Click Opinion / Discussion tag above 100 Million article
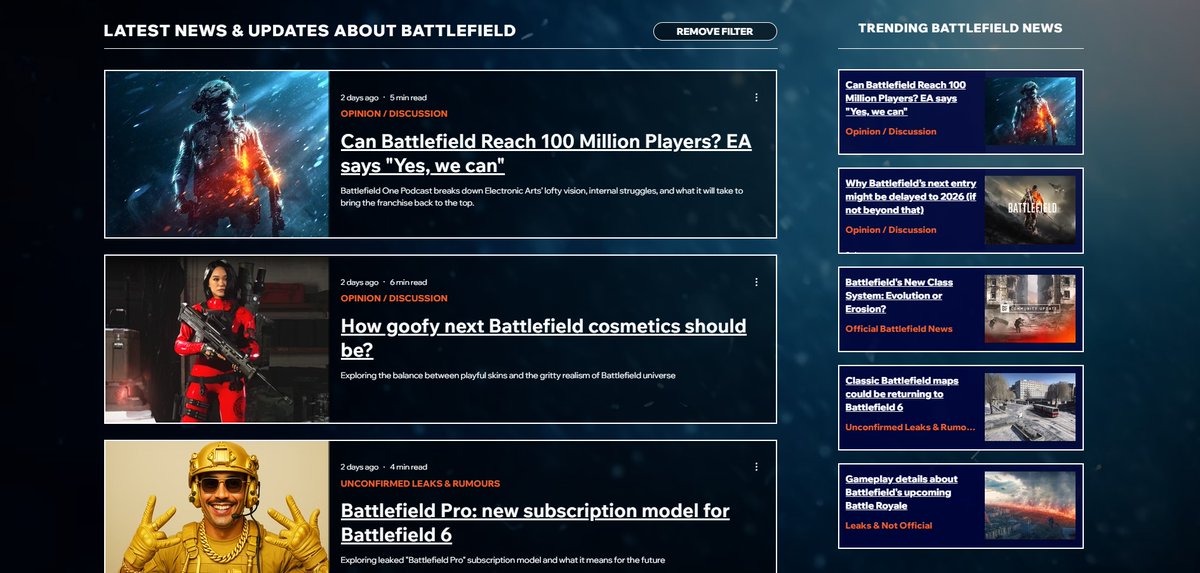This screenshot has height=573, width=1200. 394,114
